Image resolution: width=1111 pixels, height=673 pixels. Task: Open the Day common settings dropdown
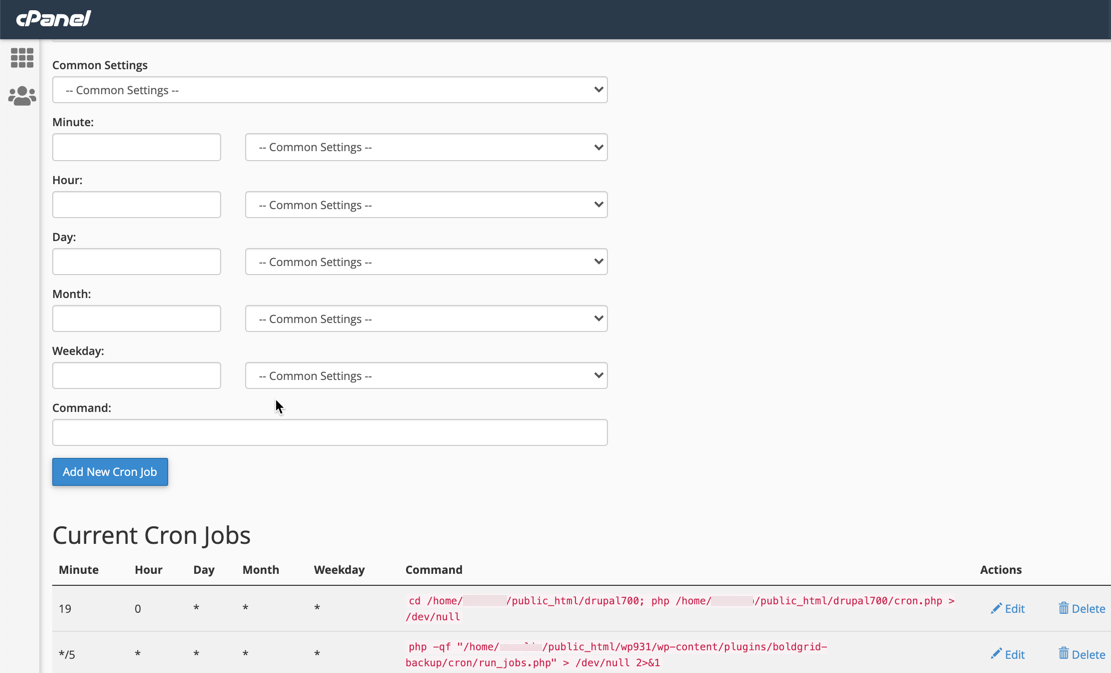(x=426, y=261)
